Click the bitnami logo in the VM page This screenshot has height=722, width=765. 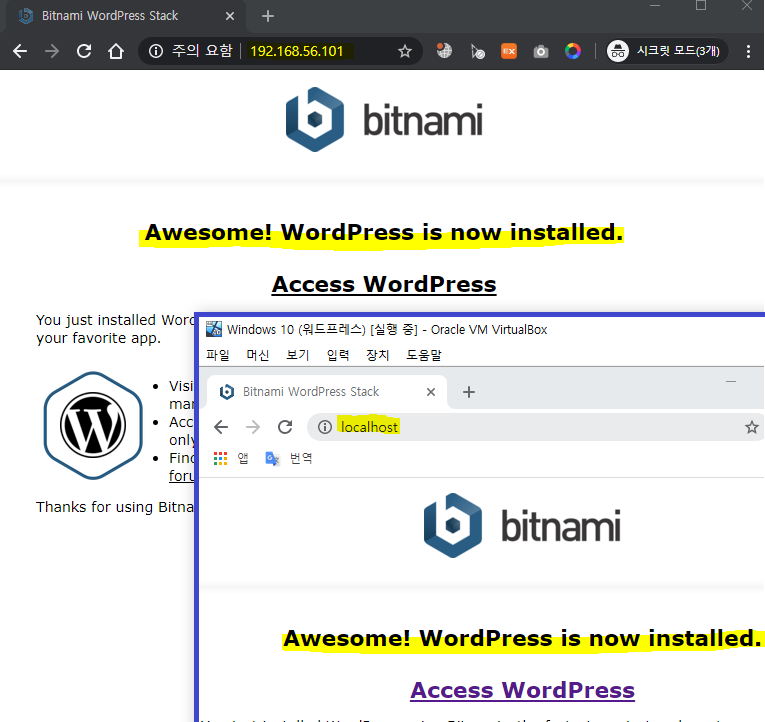click(522, 525)
